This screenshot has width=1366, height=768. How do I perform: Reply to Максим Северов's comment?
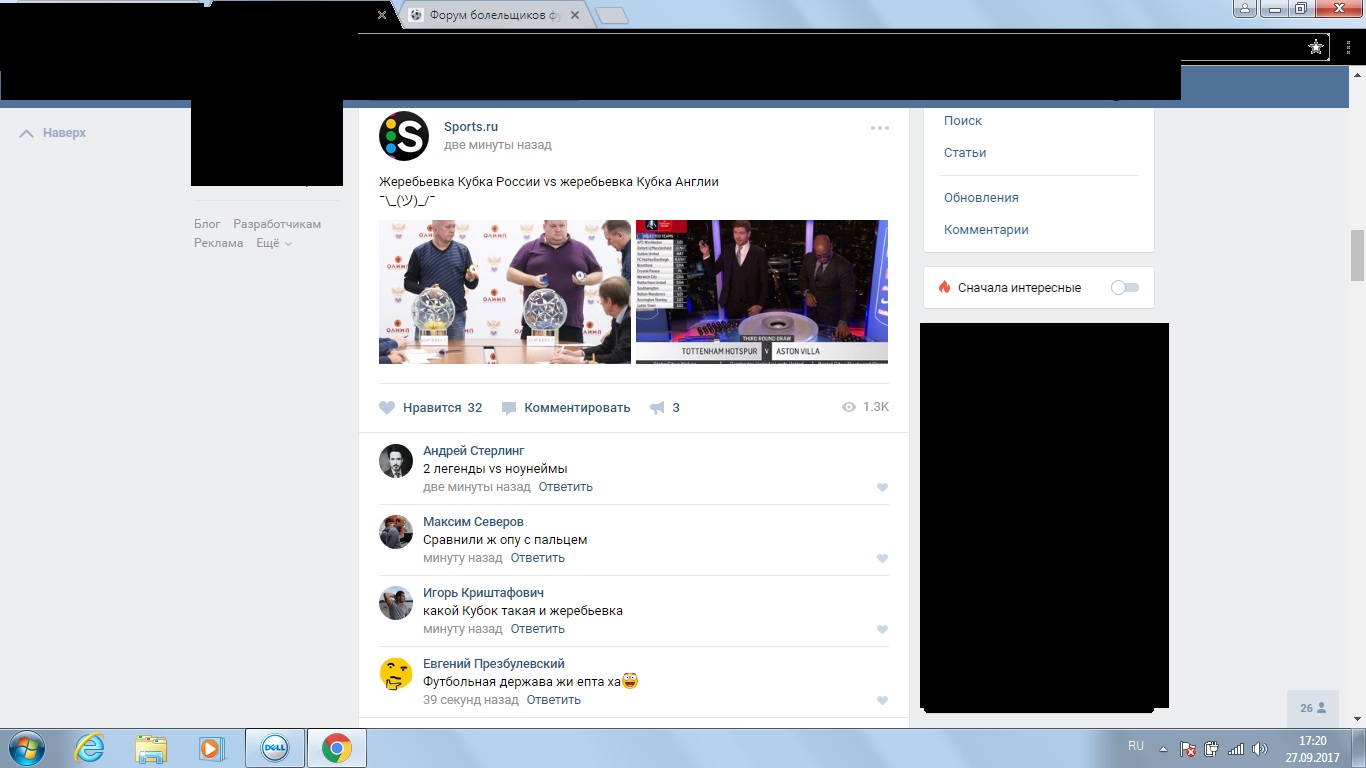(538, 558)
